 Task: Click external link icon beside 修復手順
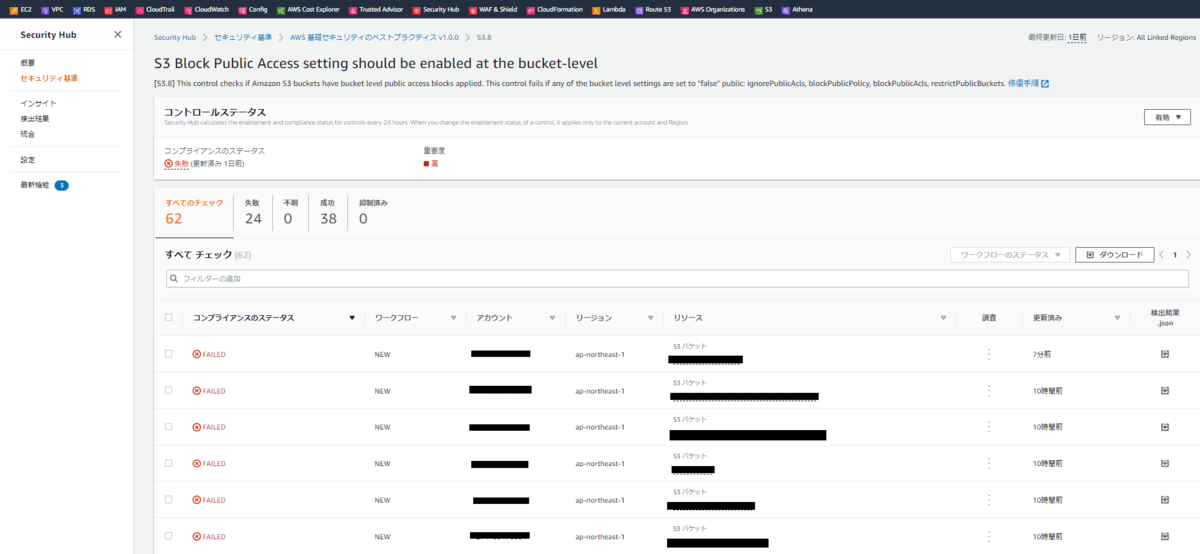tap(1045, 84)
